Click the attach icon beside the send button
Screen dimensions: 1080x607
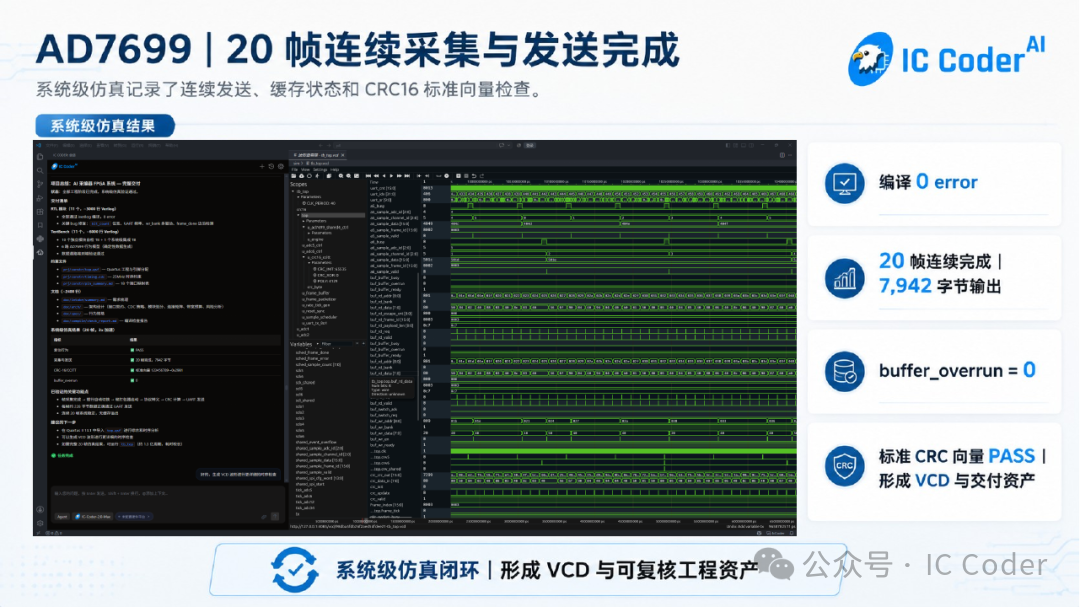264,517
